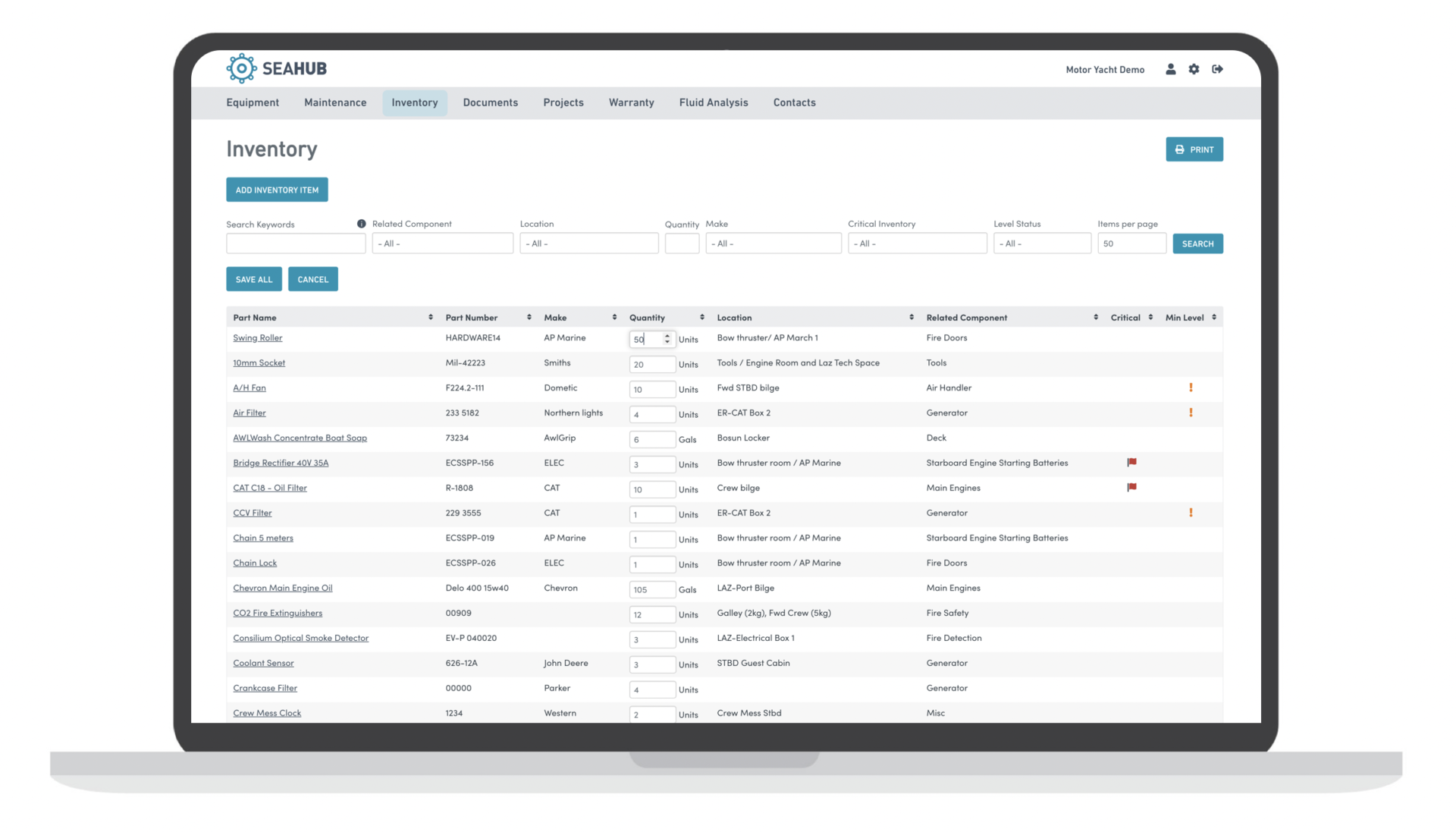Click the critical inventory warning icon for A/H Fan
1456x832 pixels.
(x=1191, y=387)
